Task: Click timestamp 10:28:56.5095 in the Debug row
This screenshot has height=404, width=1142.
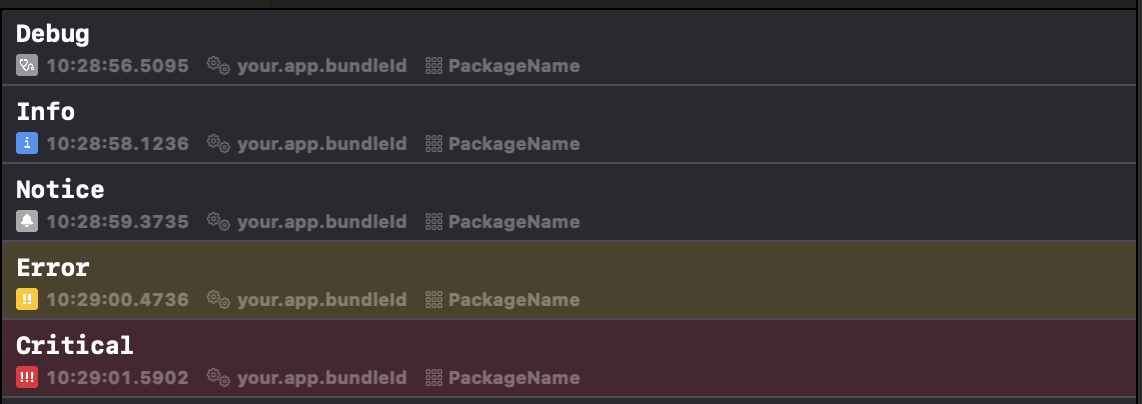Action: (x=118, y=66)
